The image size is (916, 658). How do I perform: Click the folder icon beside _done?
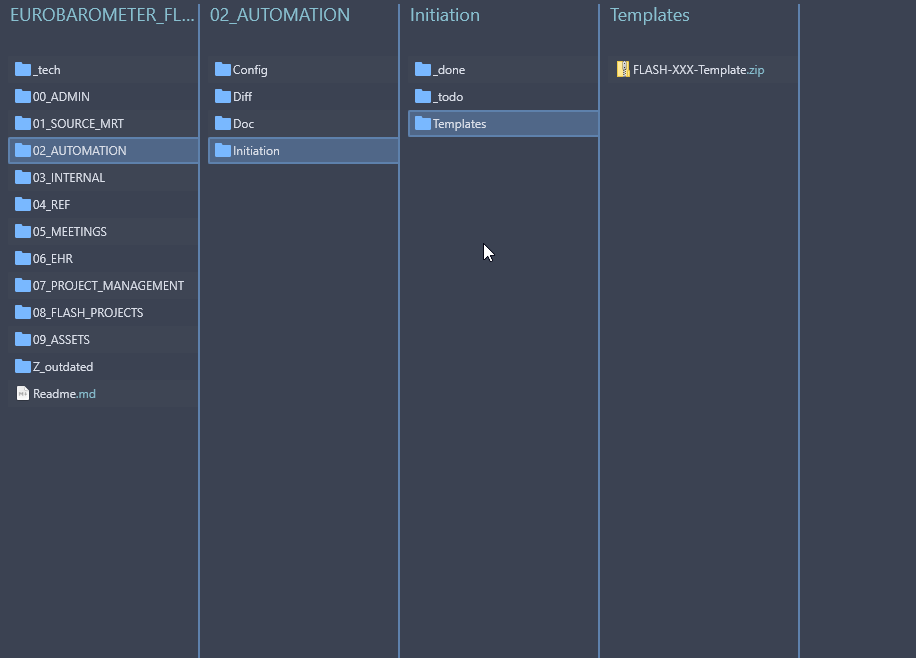point(422,70)
